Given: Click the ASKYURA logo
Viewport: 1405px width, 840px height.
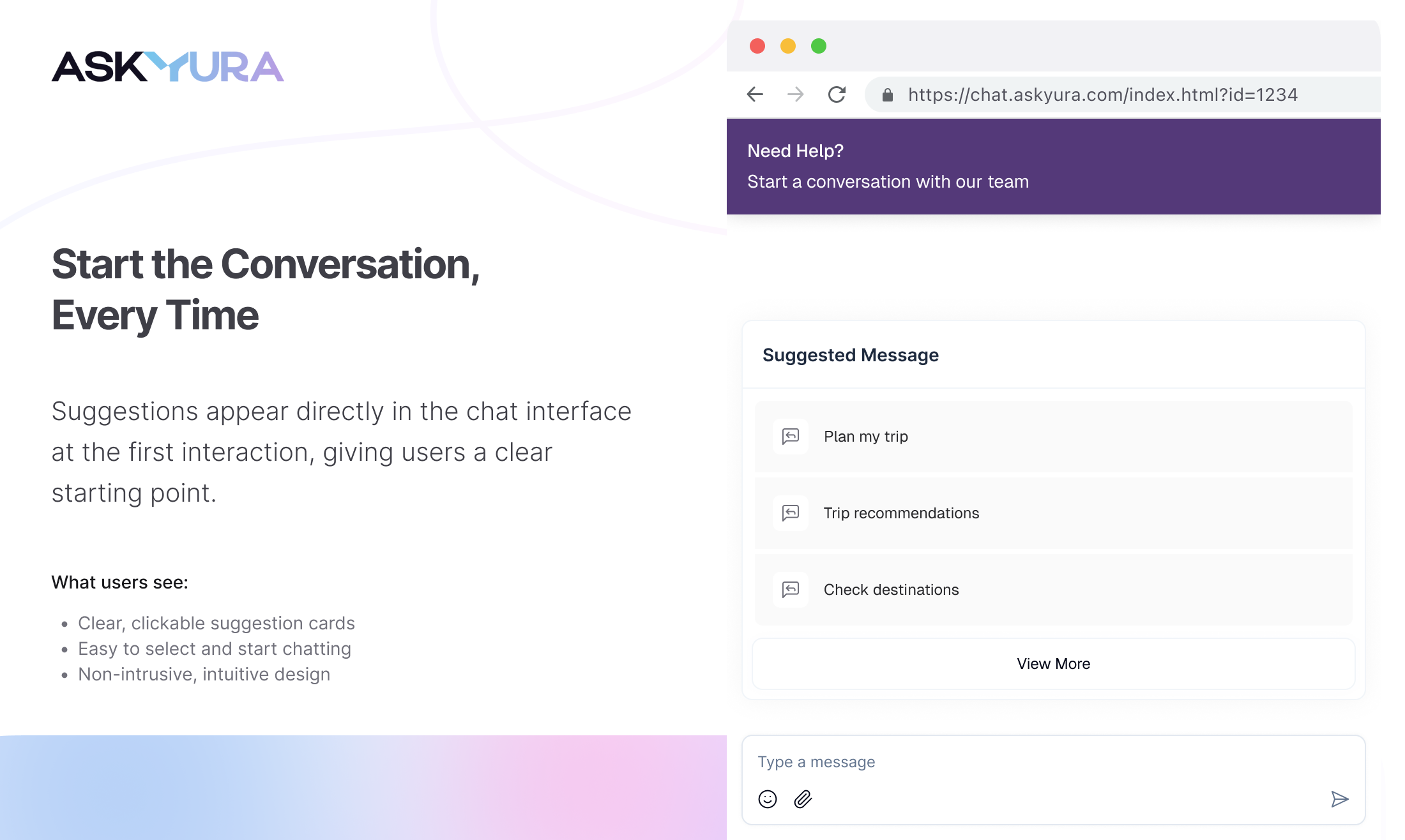Looking at the screenshot, I should [167, 66].
